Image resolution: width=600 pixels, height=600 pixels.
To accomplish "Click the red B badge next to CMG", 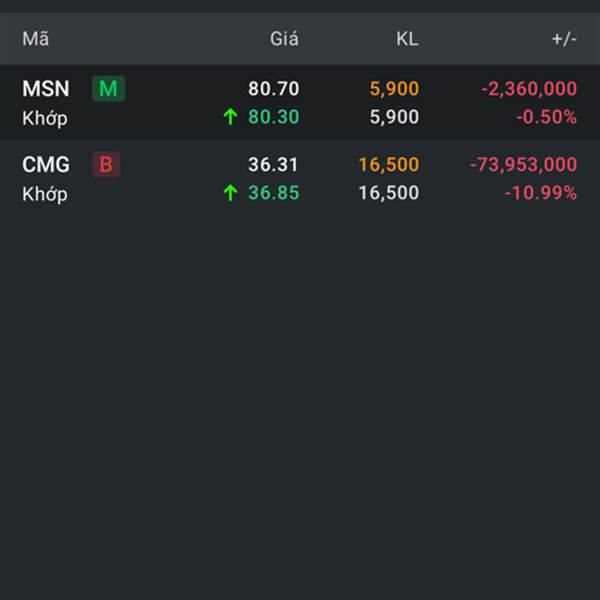I will [x=106, y=165].
